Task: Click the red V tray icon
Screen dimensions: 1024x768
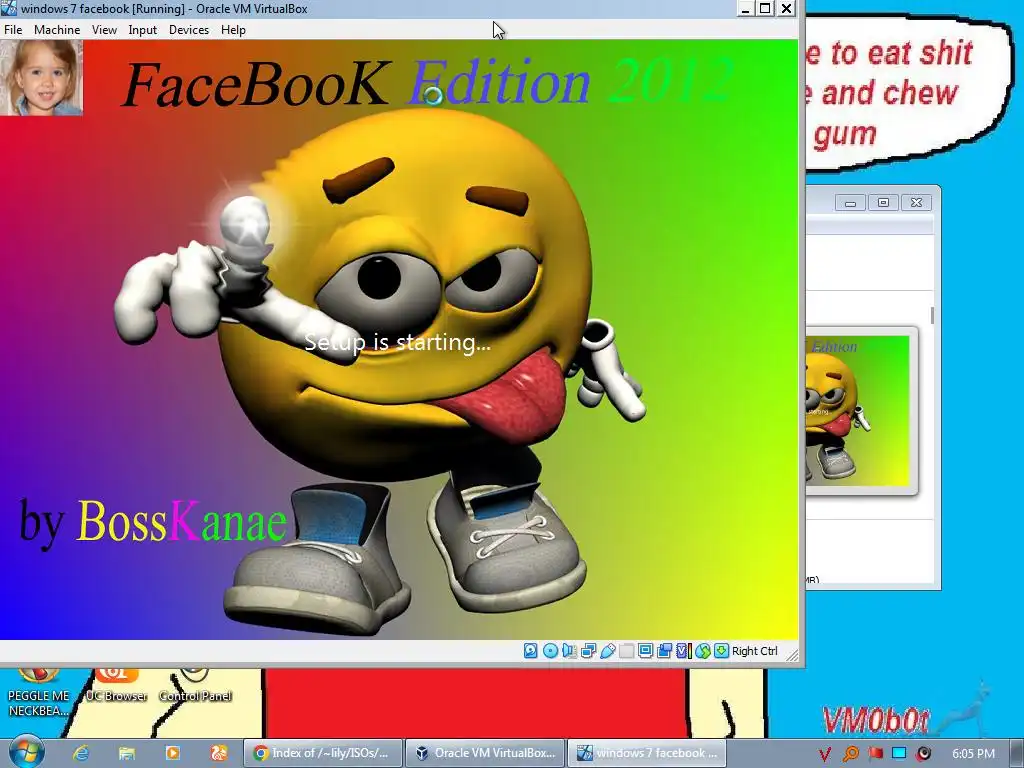Action: pyautogui.click(x=824, y=754)
